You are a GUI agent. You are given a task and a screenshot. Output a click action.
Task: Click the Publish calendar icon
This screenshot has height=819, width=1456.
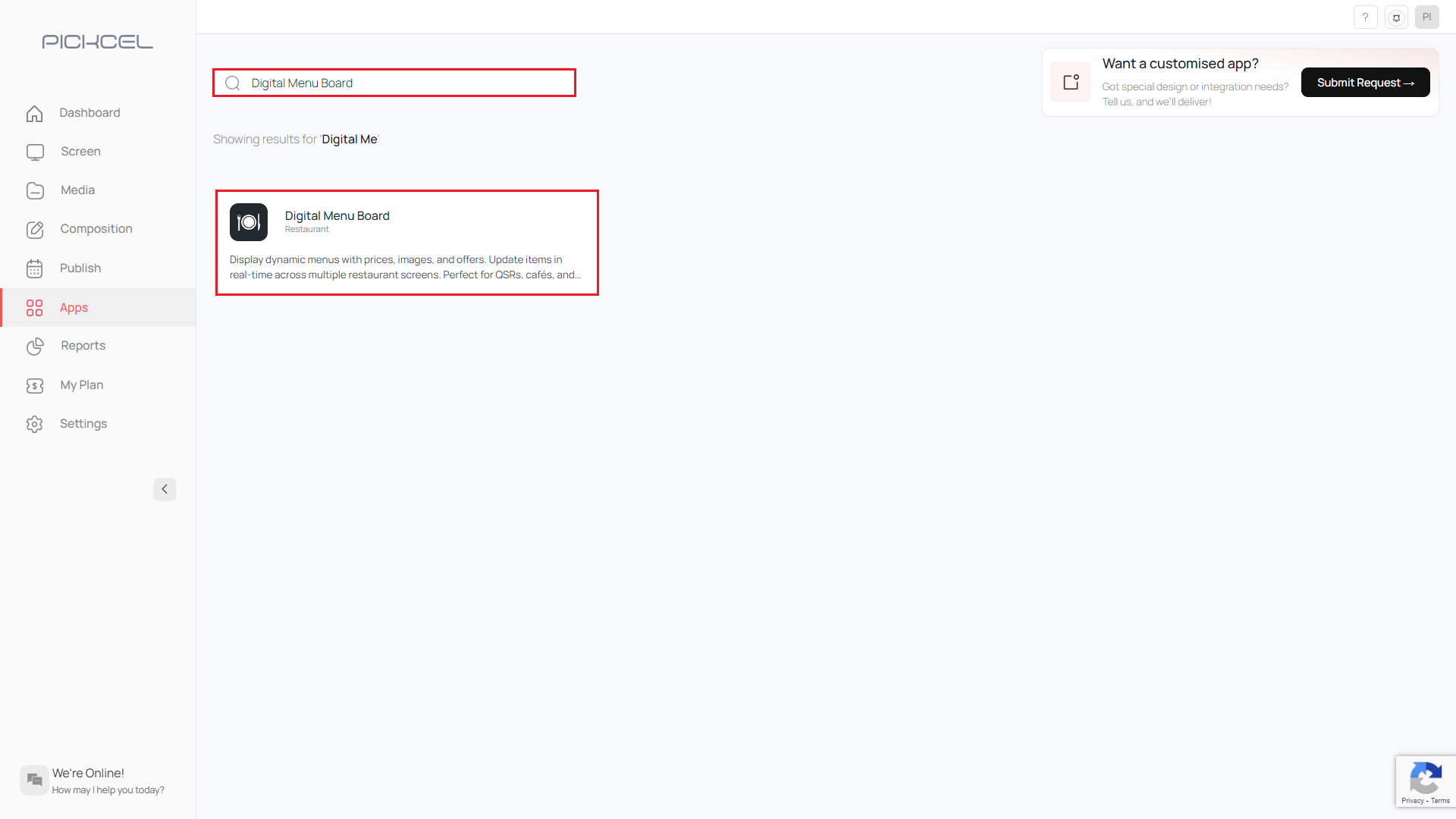[x=35, y=268]
